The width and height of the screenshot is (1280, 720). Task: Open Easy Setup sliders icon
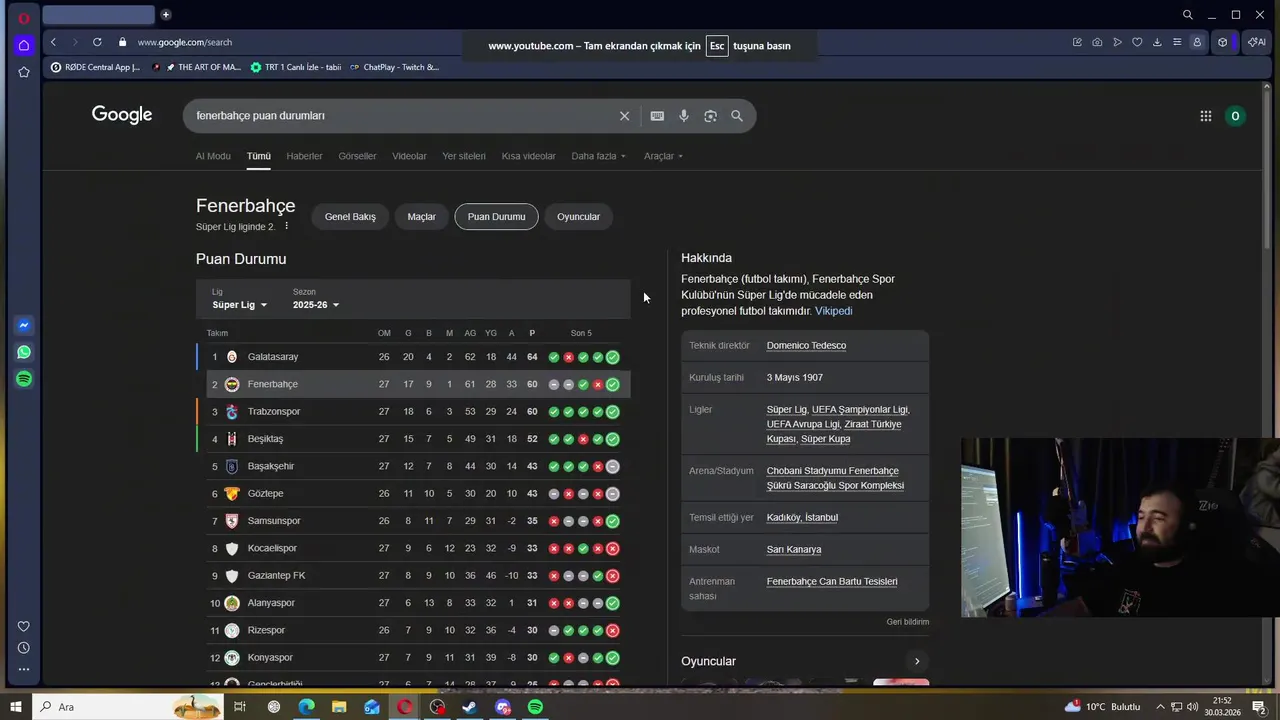(x=1177, y=42)
